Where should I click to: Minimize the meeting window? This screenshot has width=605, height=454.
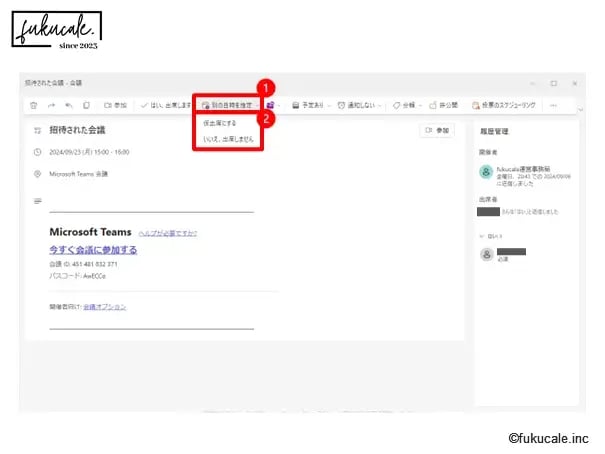(533, 83)
